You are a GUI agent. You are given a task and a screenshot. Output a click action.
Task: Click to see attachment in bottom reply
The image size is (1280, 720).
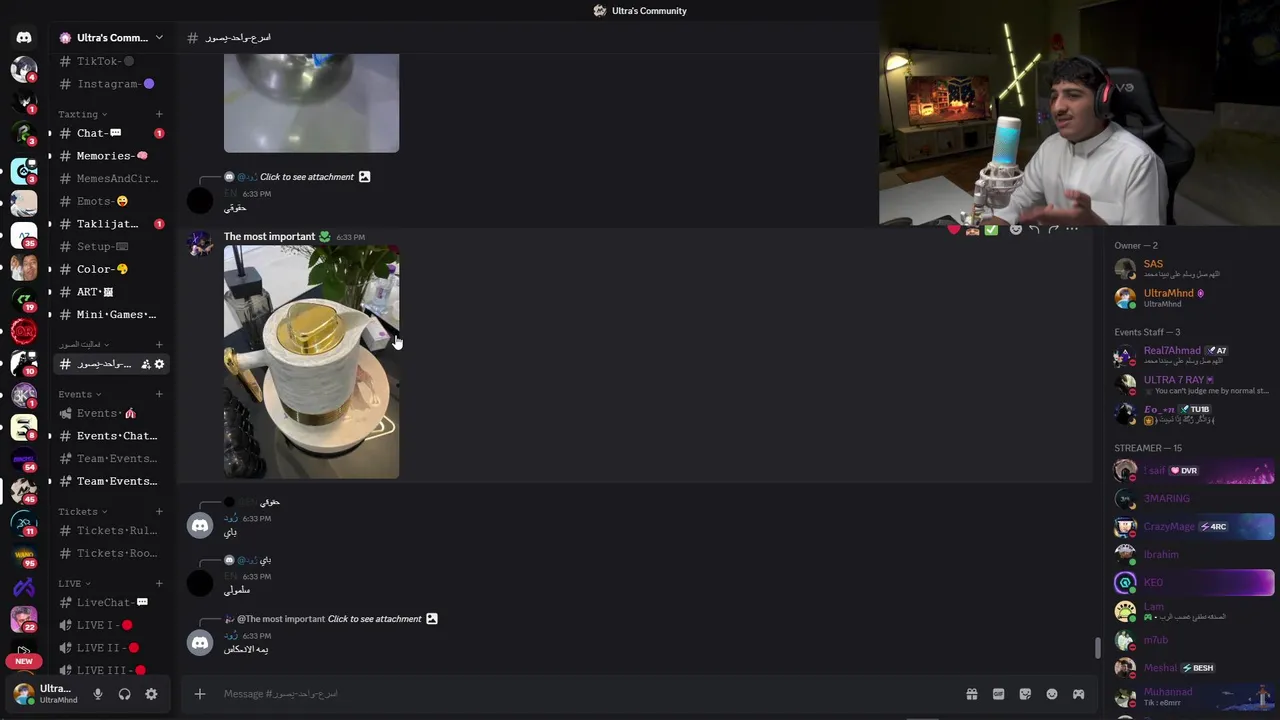375,619
